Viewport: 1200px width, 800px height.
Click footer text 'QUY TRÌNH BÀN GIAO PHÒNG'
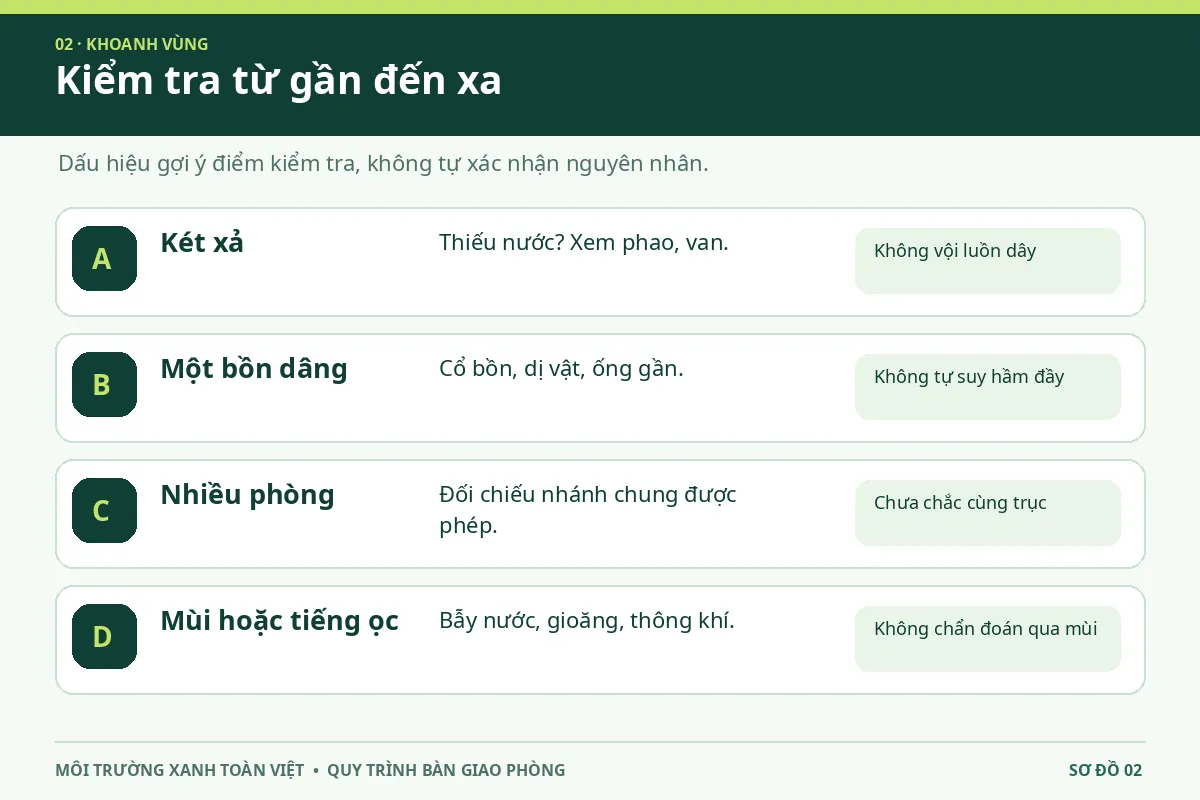coord(446,770)
